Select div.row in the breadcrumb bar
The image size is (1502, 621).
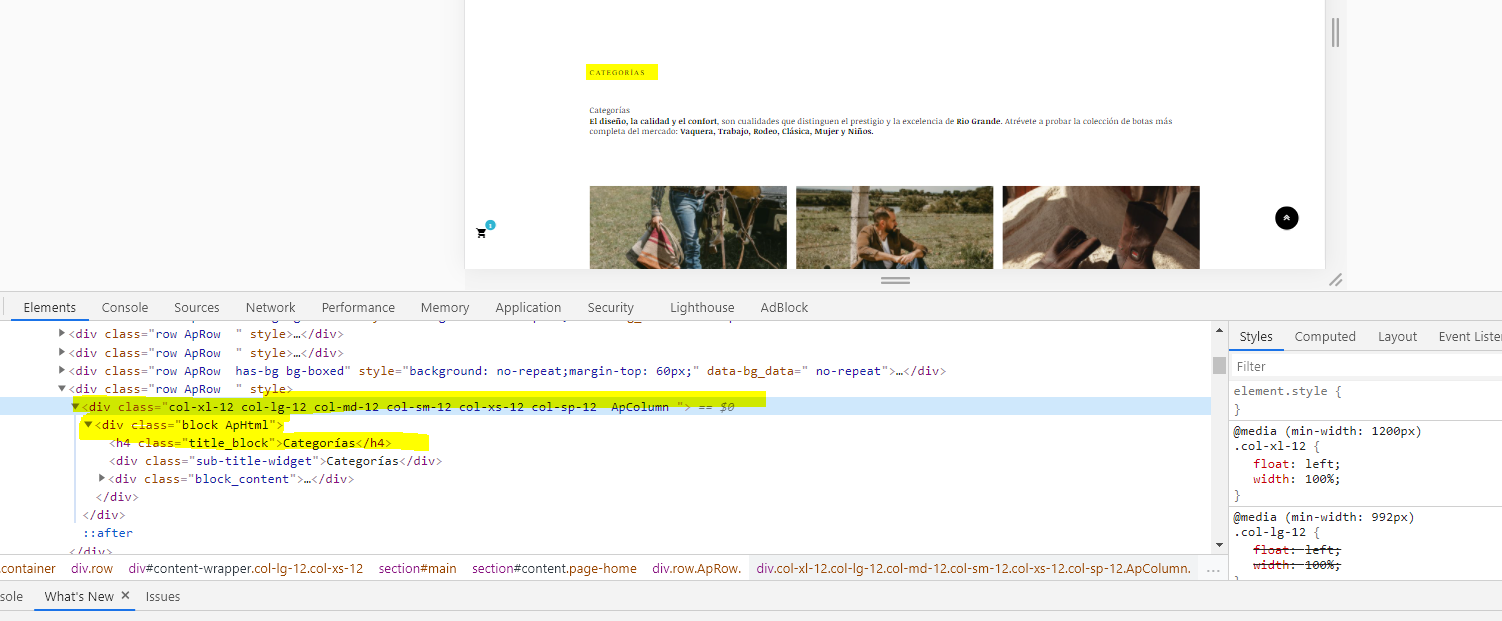(x=92, y=568)
